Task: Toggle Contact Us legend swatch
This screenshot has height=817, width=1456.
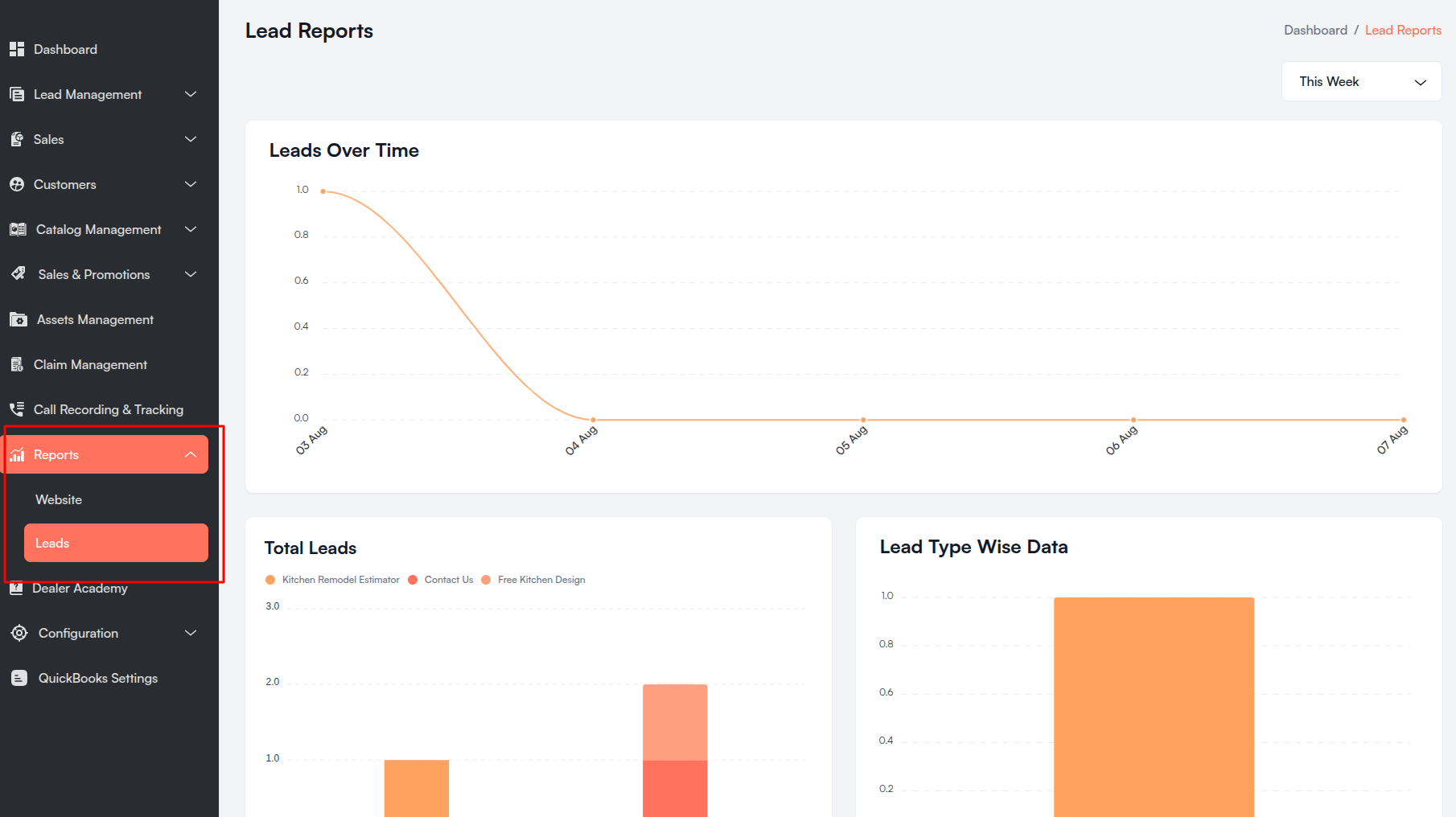Action: pos(413,580)
